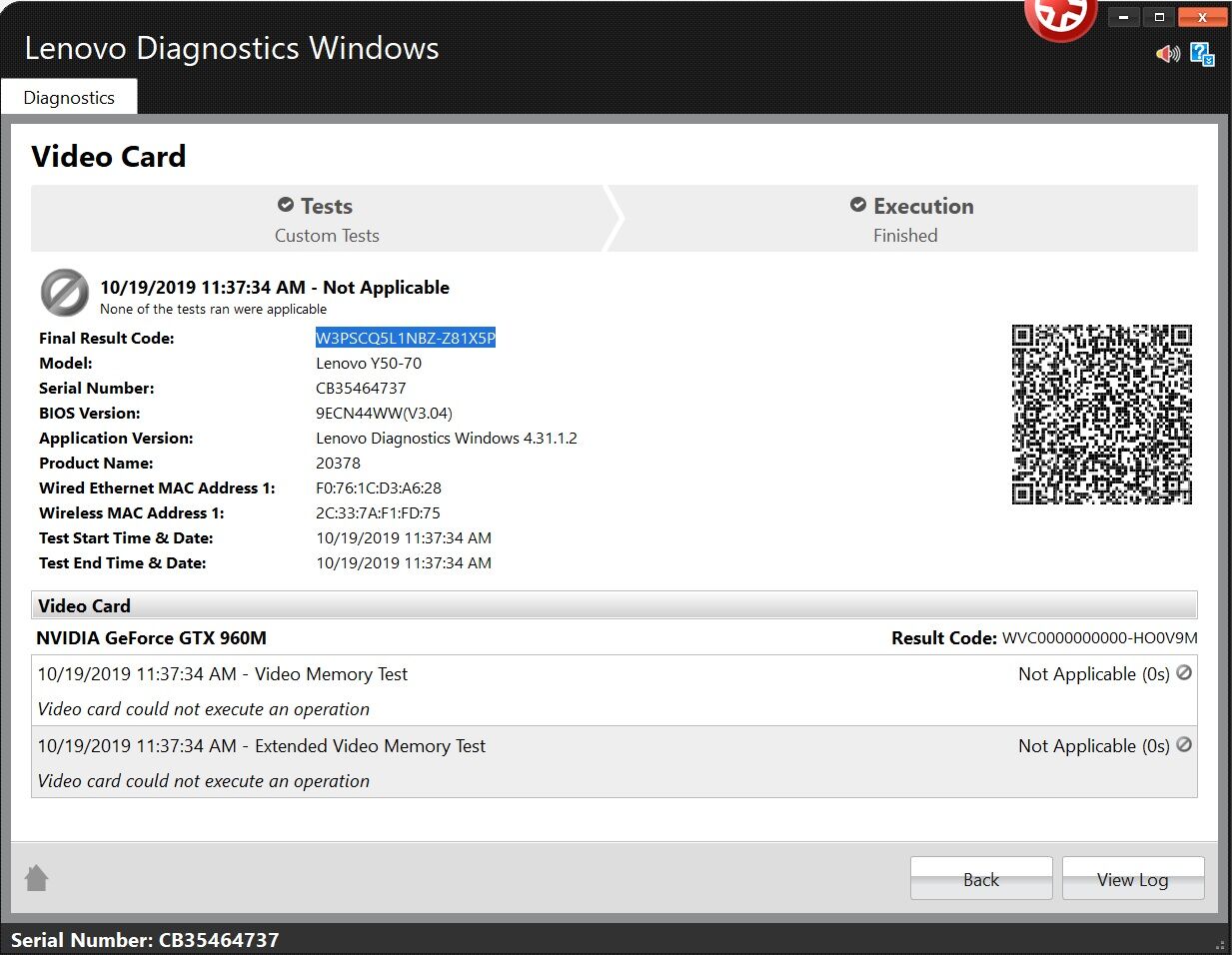Screen dimensions: 1232x955
Task: Click wired MAC address F0:76:1C:D3:A6:28
Action: click(379, 487)
